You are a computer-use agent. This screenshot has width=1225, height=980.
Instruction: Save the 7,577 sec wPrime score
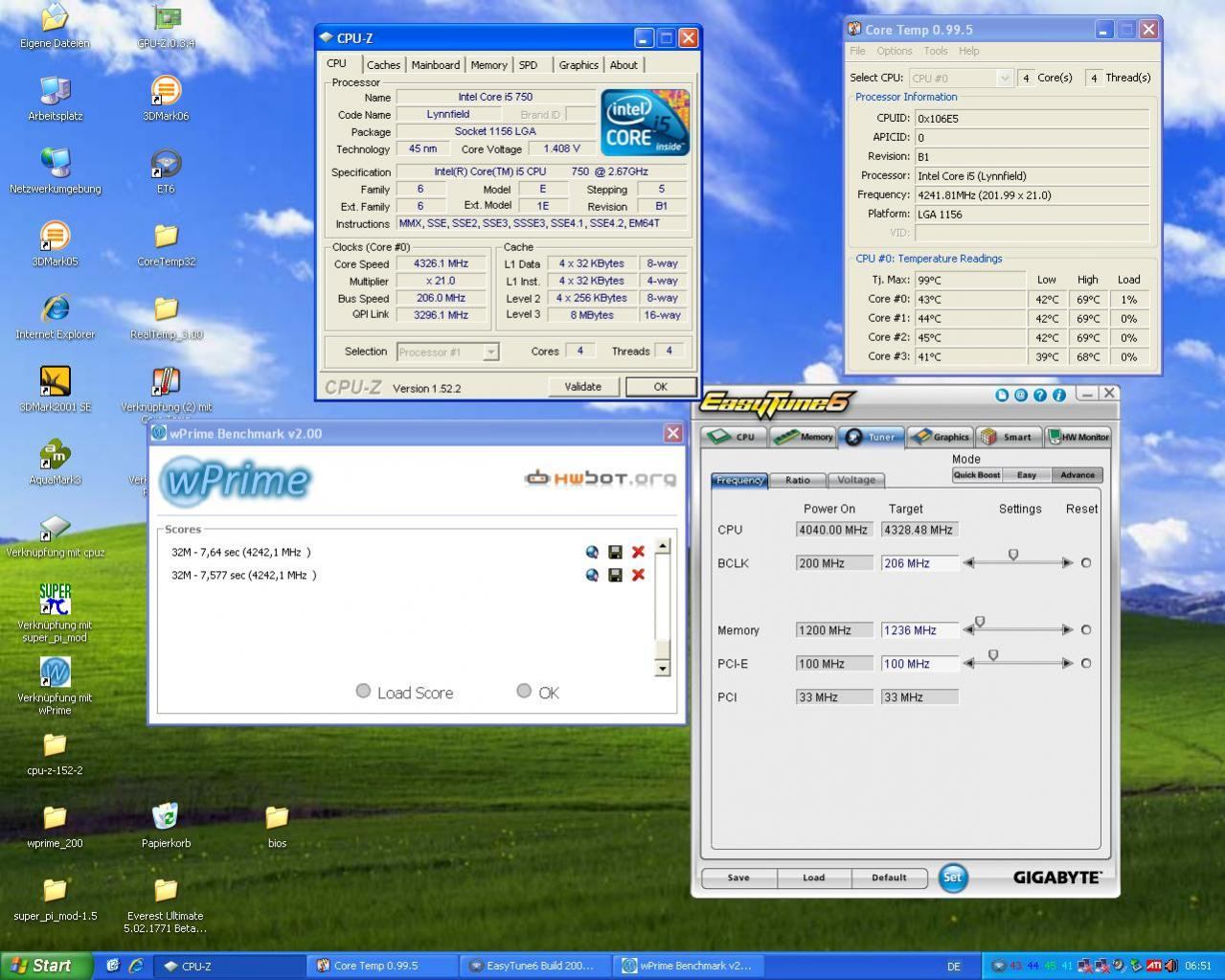615,575
